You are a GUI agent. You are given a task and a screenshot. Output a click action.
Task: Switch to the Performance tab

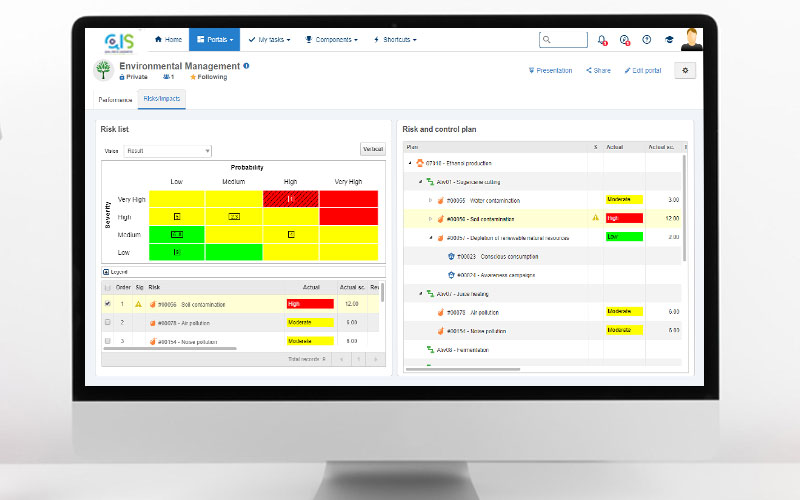click(115, 100)
